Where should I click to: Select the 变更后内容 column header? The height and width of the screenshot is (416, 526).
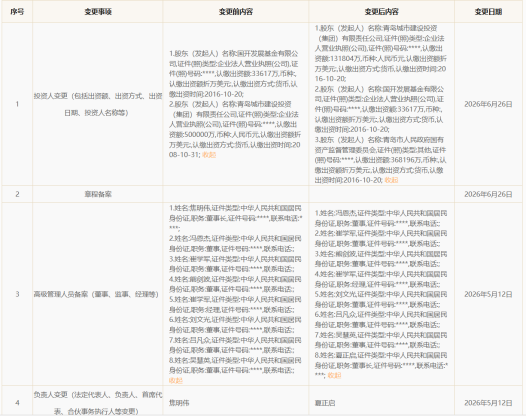pos(381,12)
